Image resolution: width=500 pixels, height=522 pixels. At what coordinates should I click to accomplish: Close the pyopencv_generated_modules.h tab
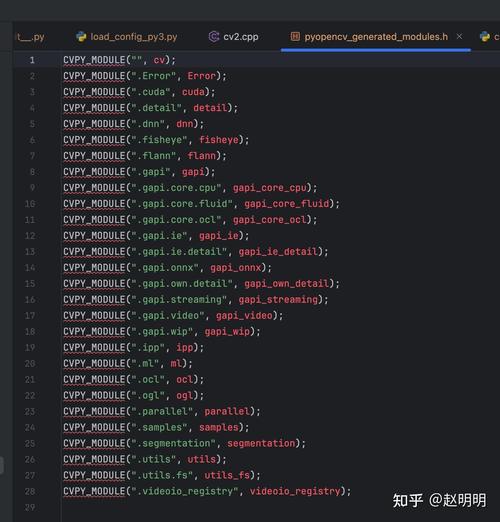459,36
